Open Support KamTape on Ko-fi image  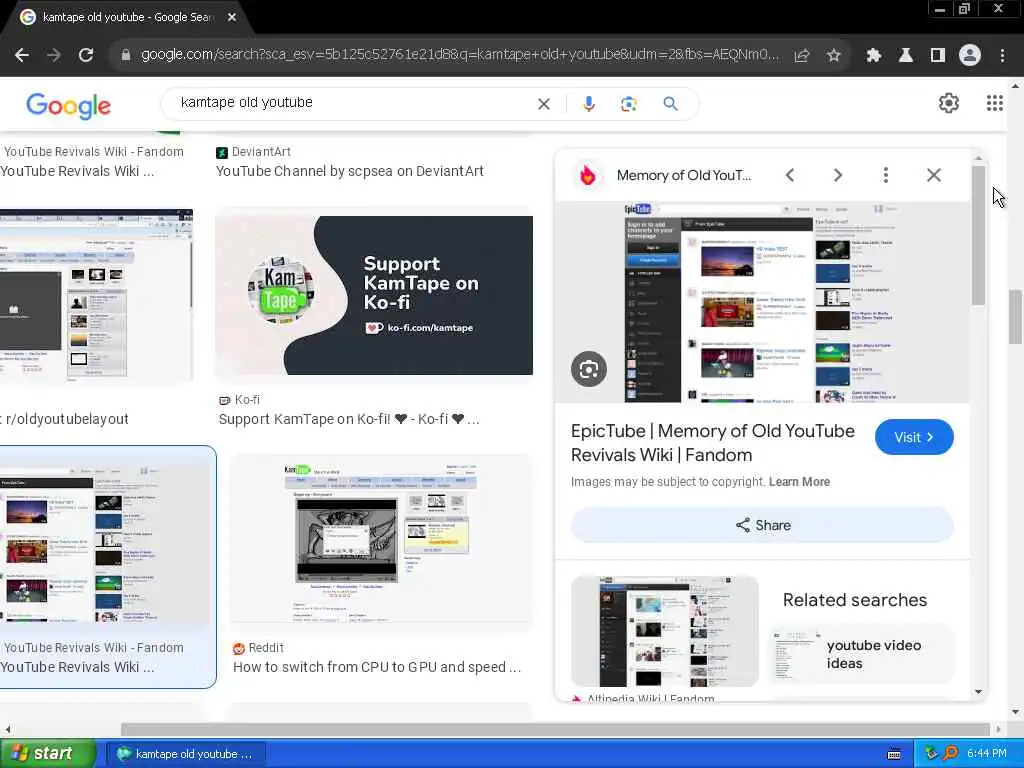374,295
